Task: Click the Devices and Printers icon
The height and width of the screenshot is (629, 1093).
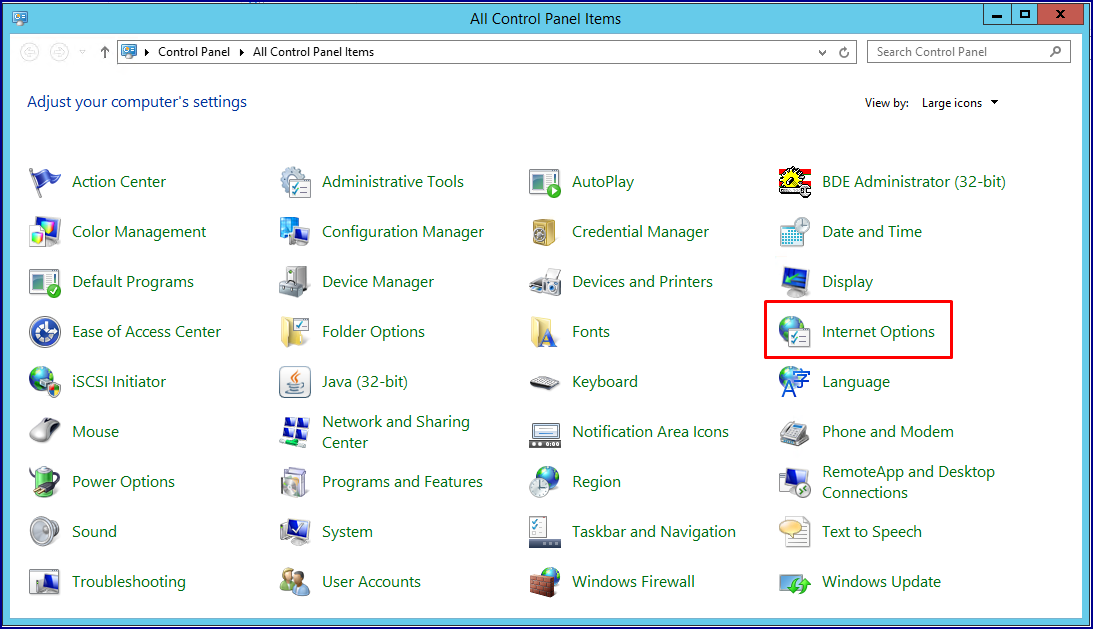Action: coord(544,282)
